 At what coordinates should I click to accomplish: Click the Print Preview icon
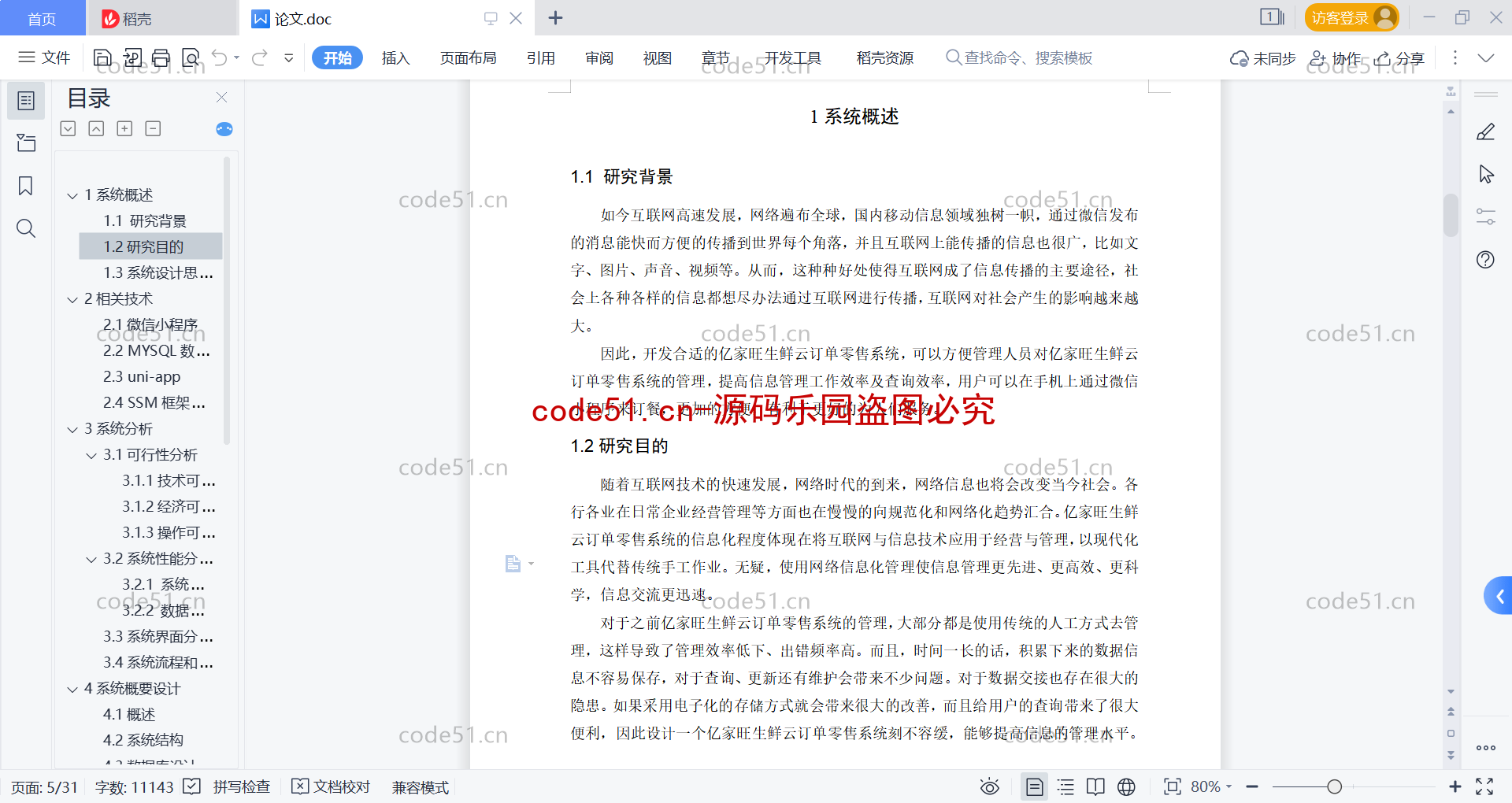(191, 57)
